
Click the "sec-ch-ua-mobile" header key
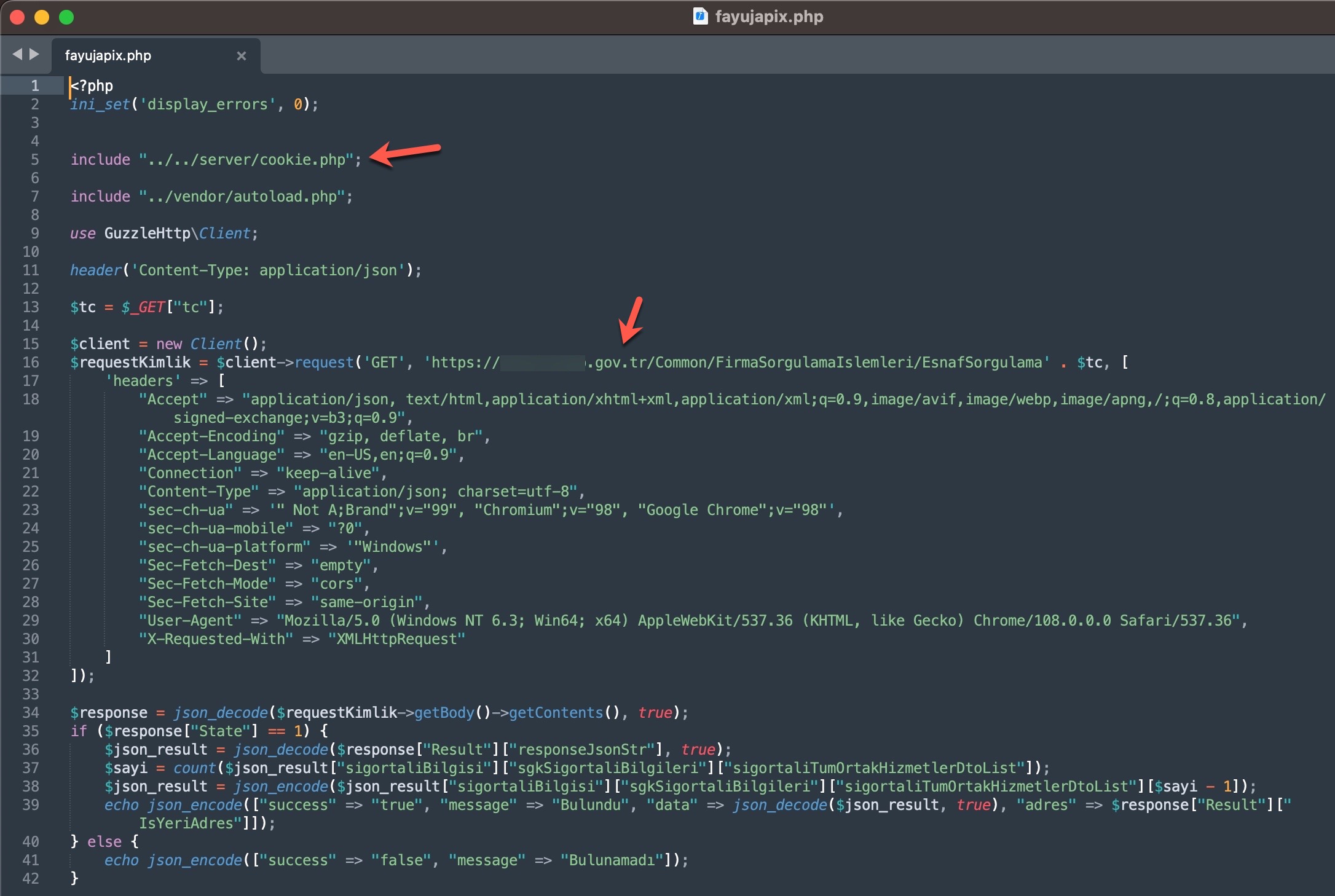tap(216, 528)
